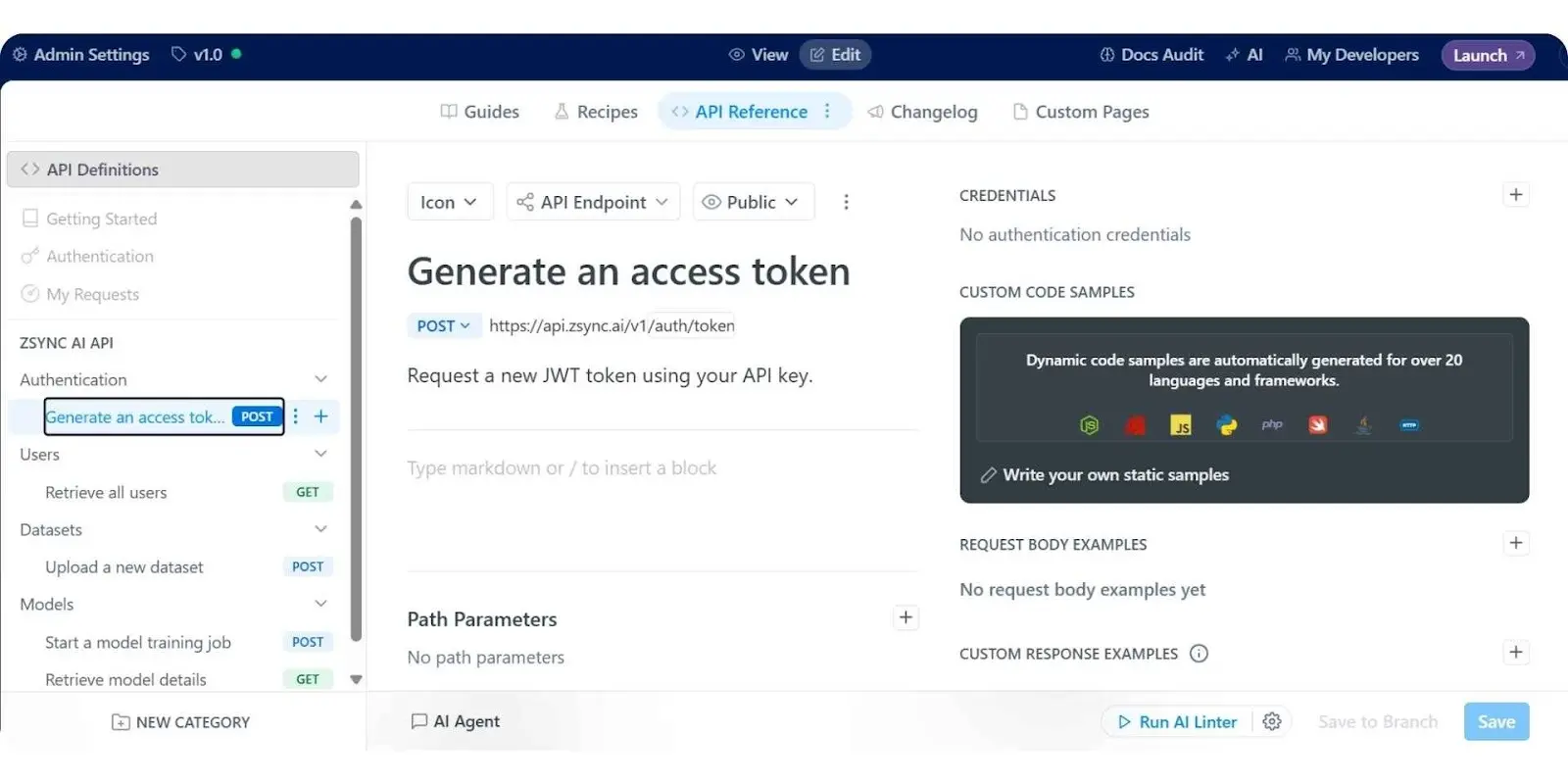Select the Swift code sample icon
The width and height of the screenshot is (1568, 784).
(1317, 425)
